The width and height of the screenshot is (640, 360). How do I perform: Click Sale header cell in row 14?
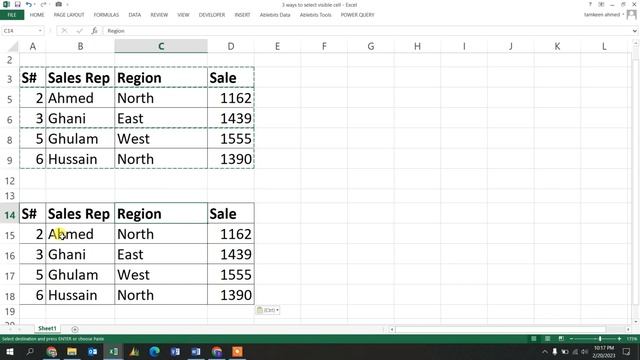231,214
